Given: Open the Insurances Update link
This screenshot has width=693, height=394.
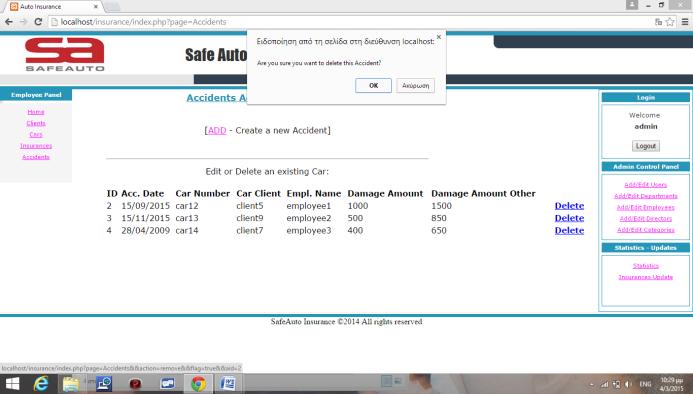Looking at the screenshot, I should (x=646, y=277).
